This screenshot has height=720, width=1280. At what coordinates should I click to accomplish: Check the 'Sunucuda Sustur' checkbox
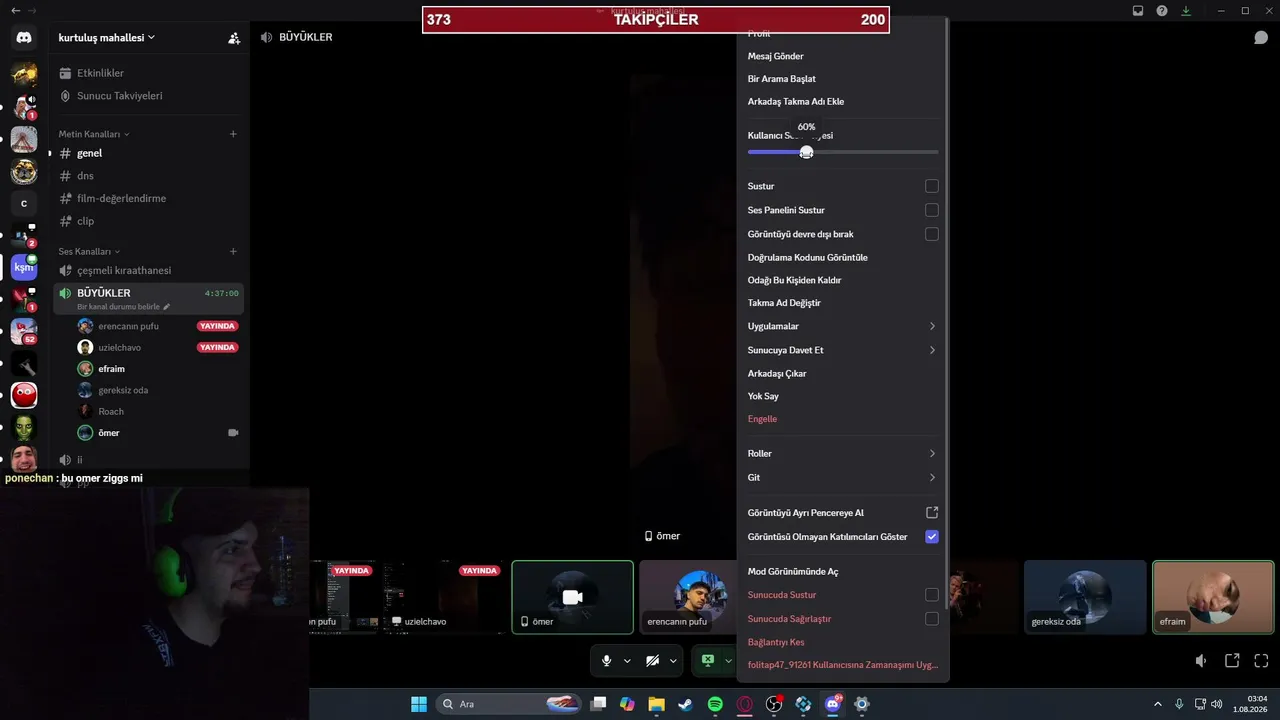(x=932, y=595)
